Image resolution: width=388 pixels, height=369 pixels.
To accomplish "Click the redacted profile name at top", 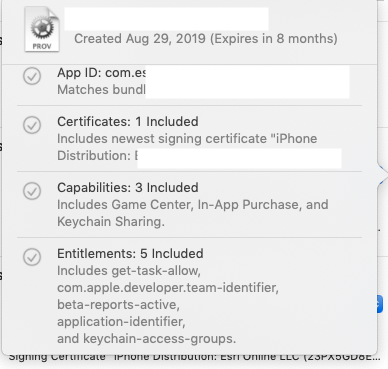I will (x=166, y=19).
